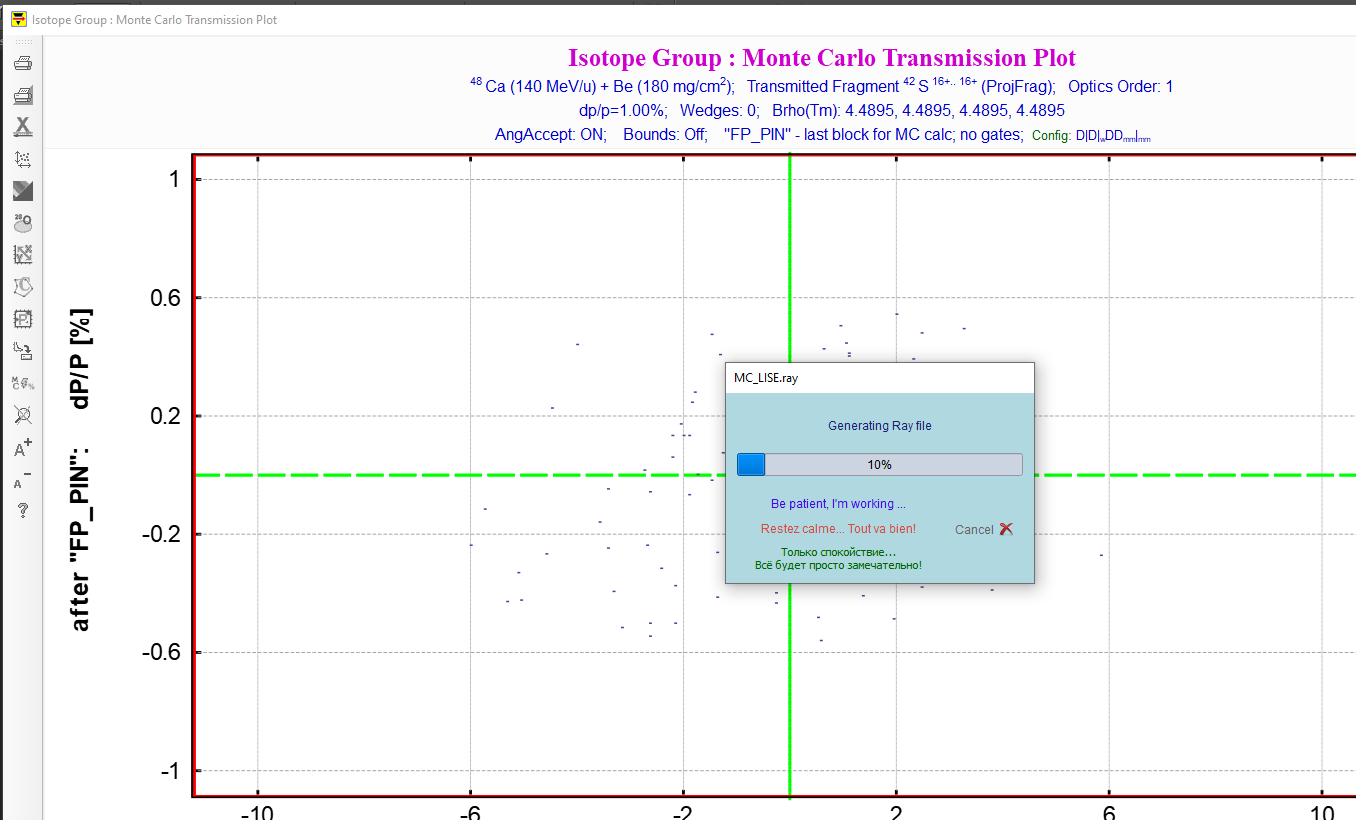Click the dashed-box P icon

tap(22, 318)
